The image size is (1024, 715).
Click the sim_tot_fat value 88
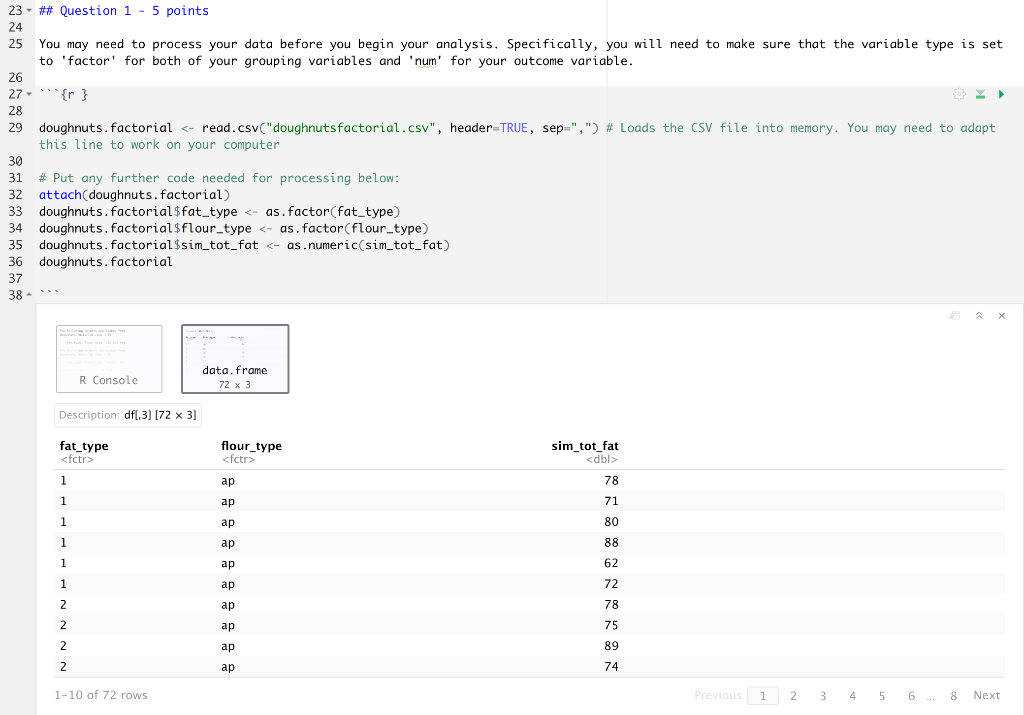(611, 543)
